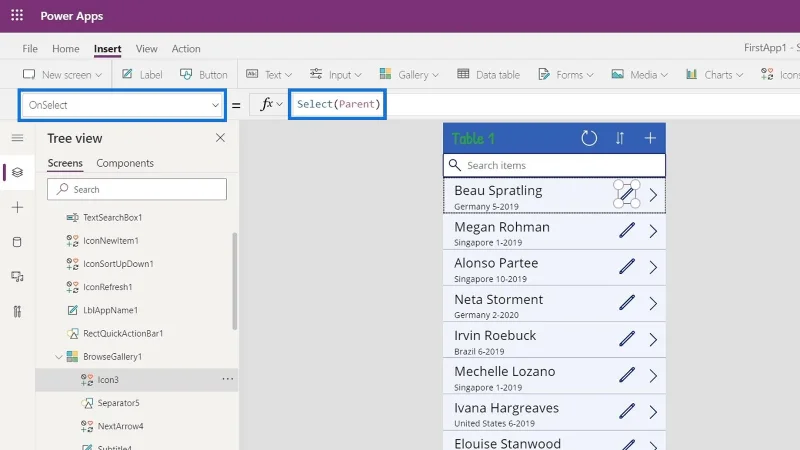Open the Advanced tools sidebar icon

coord(17,311)
